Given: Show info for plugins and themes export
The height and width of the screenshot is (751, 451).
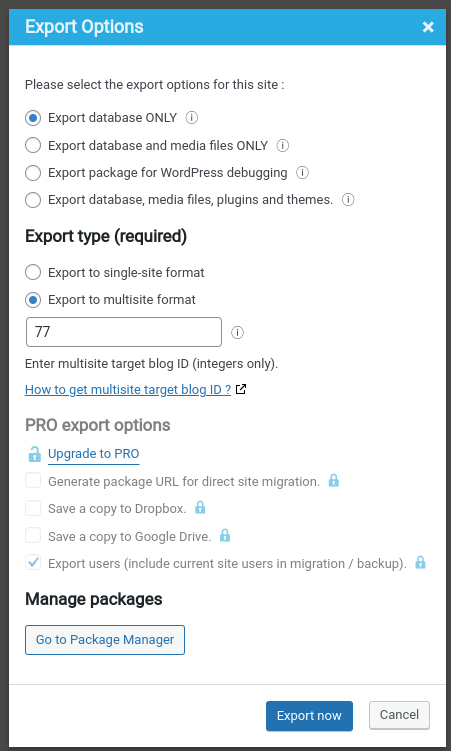Looking at the screenshot, I should pyautogui.click(x=348, y=200).
